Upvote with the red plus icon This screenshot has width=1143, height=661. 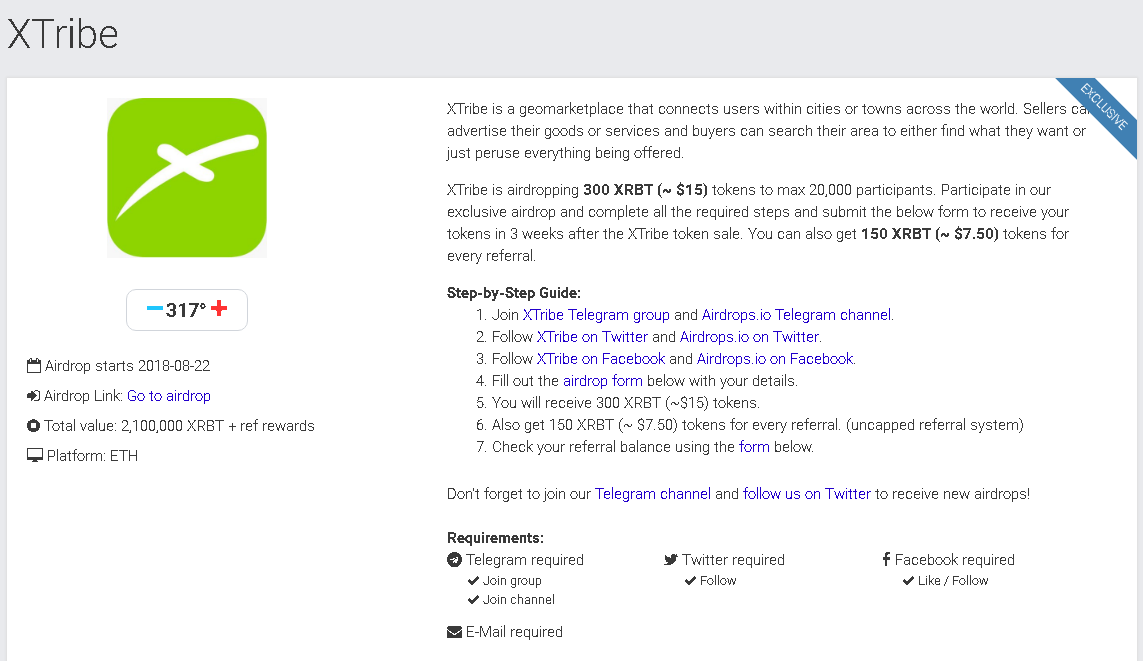coord(220,309)
